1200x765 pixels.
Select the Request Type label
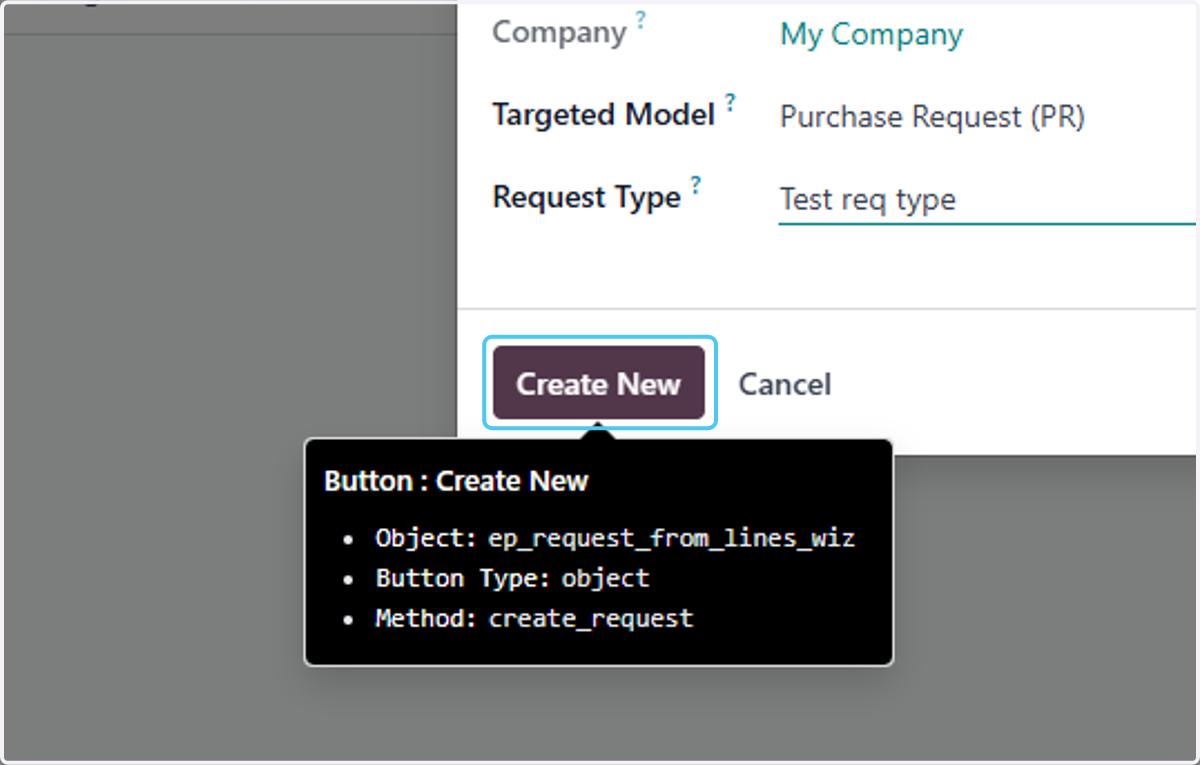(586, 197)
